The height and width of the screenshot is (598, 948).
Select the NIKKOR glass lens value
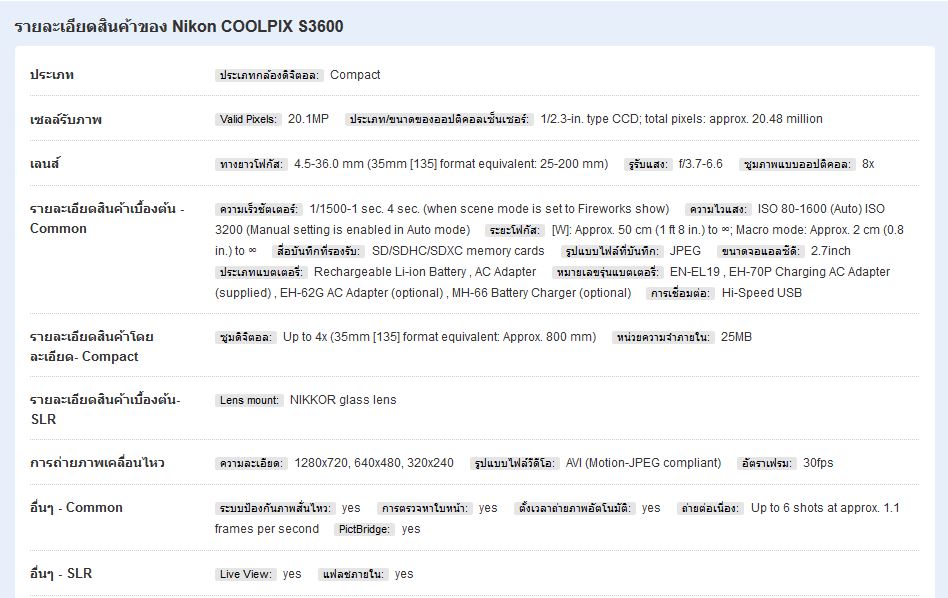343,400
